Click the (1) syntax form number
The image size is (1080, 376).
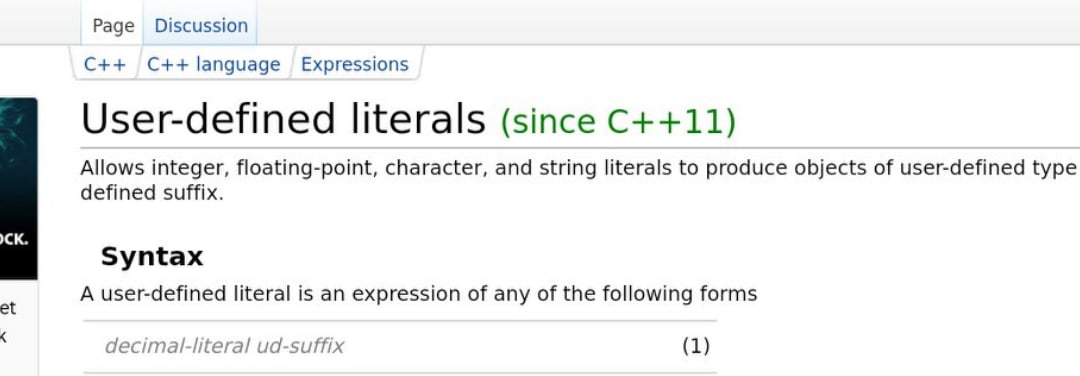(x=696, y=346)
